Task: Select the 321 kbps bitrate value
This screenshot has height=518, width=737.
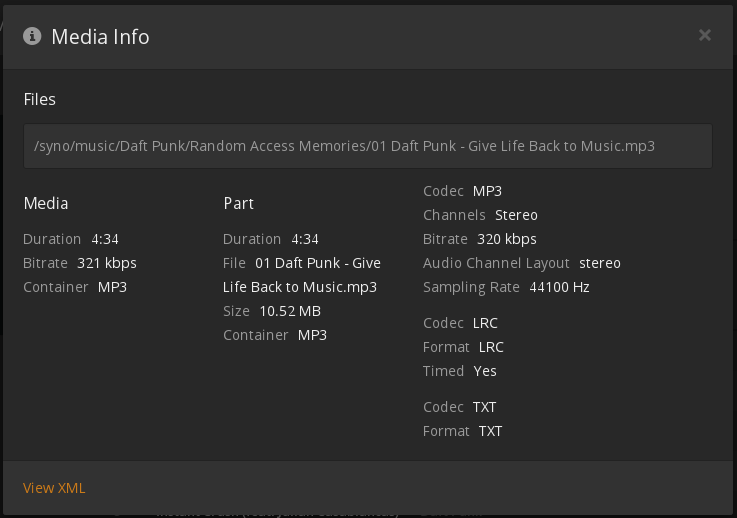Action: coord(107,263)
